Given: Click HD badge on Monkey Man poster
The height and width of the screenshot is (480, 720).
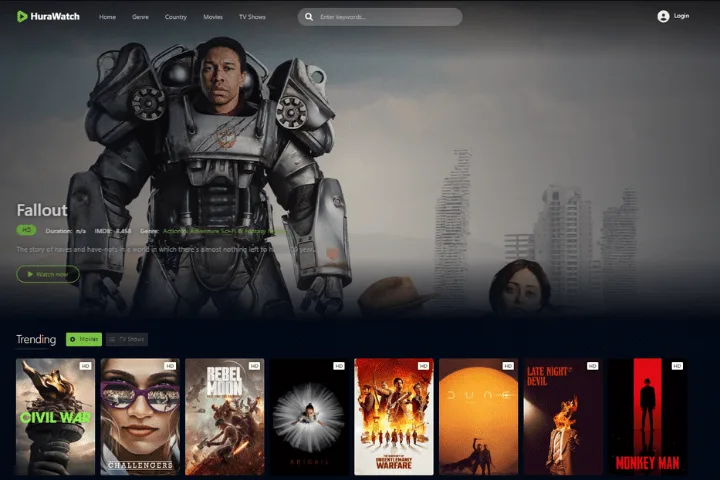Looking at the screenshot, I should point(677,366).
